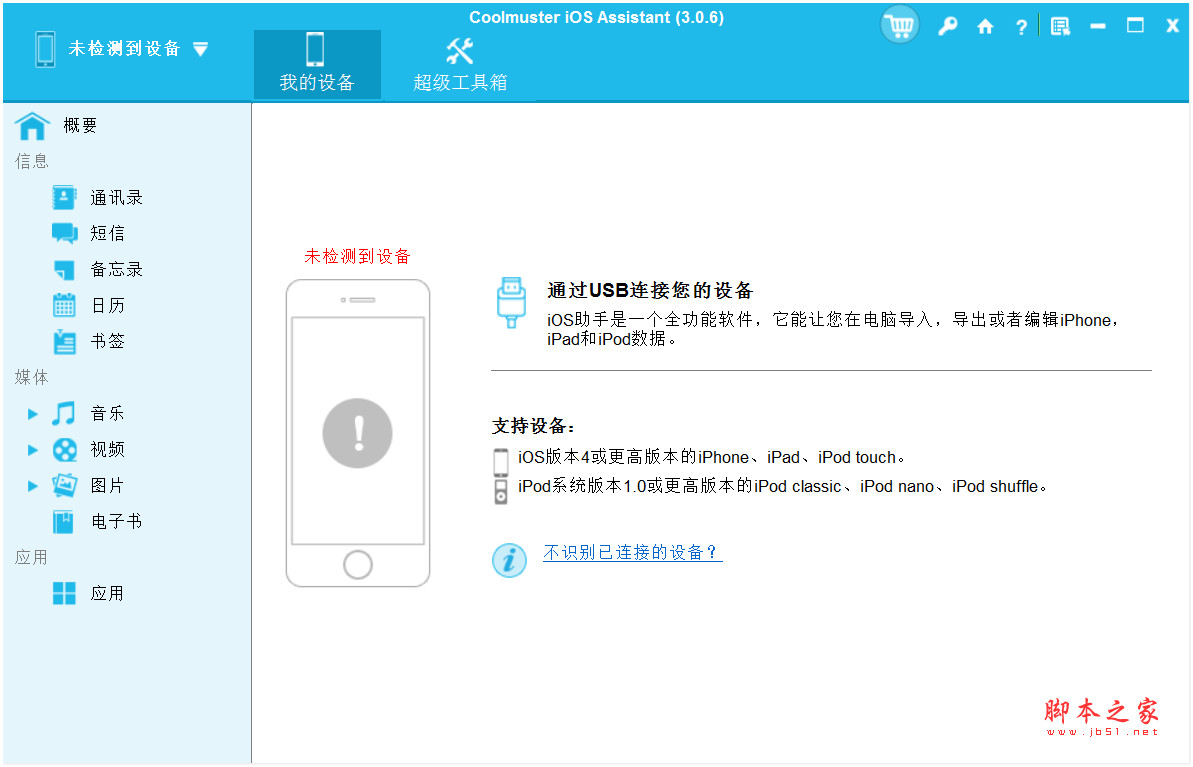This screenshot has height=767, width=1193.
Task: Expand the 图片 (Photos) category
Action: (x=32, y=485)
